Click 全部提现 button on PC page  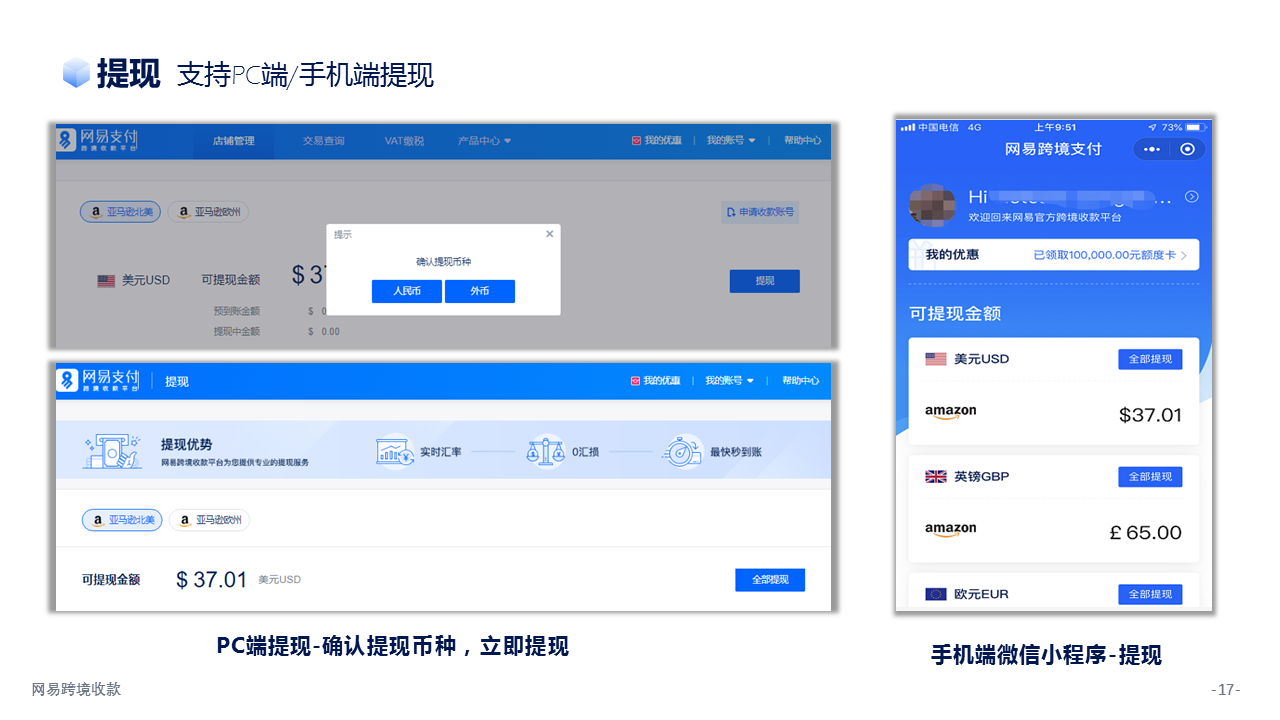click(x=770, y=580)
